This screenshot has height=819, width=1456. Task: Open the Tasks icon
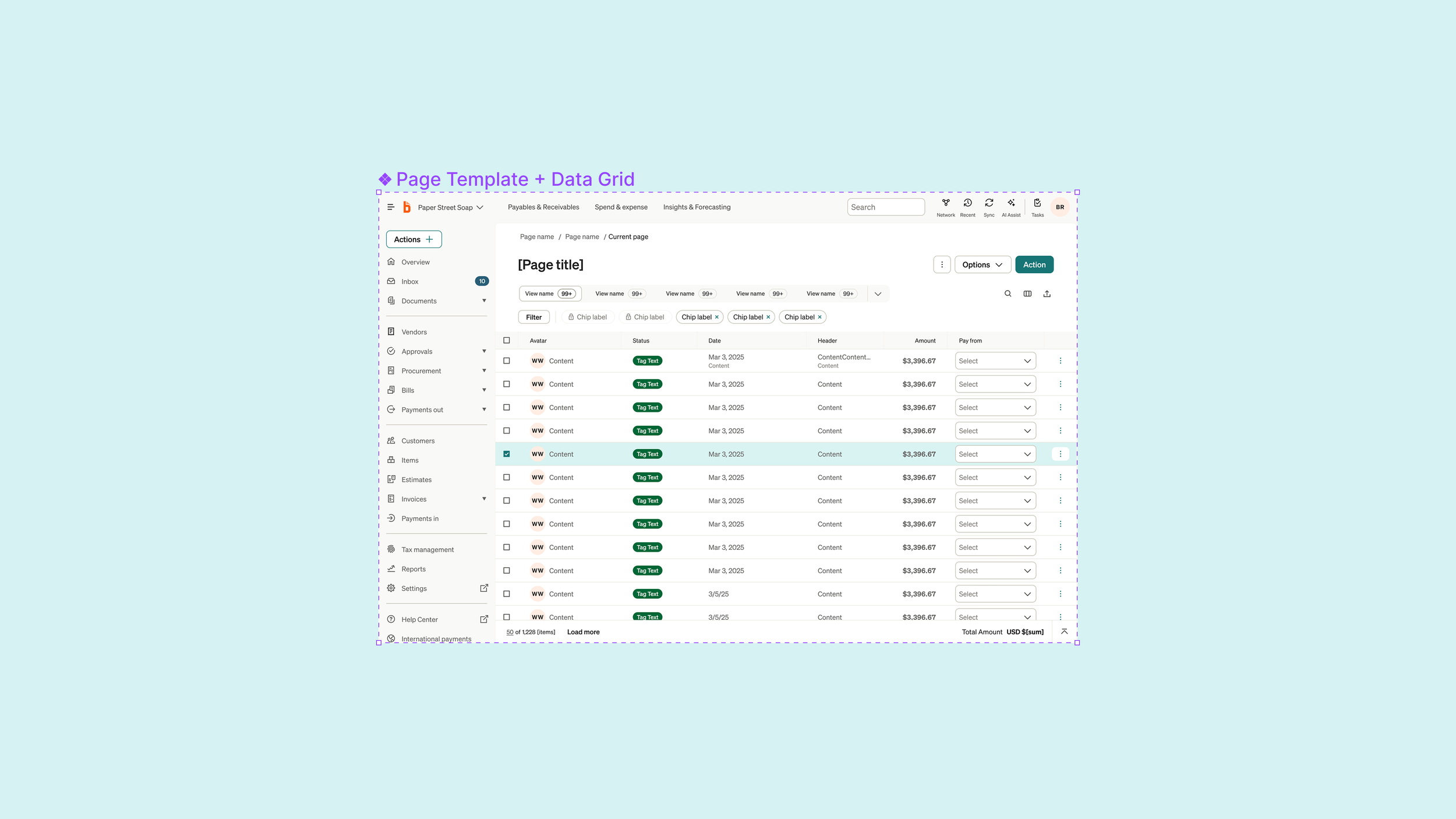point(1037,203)
